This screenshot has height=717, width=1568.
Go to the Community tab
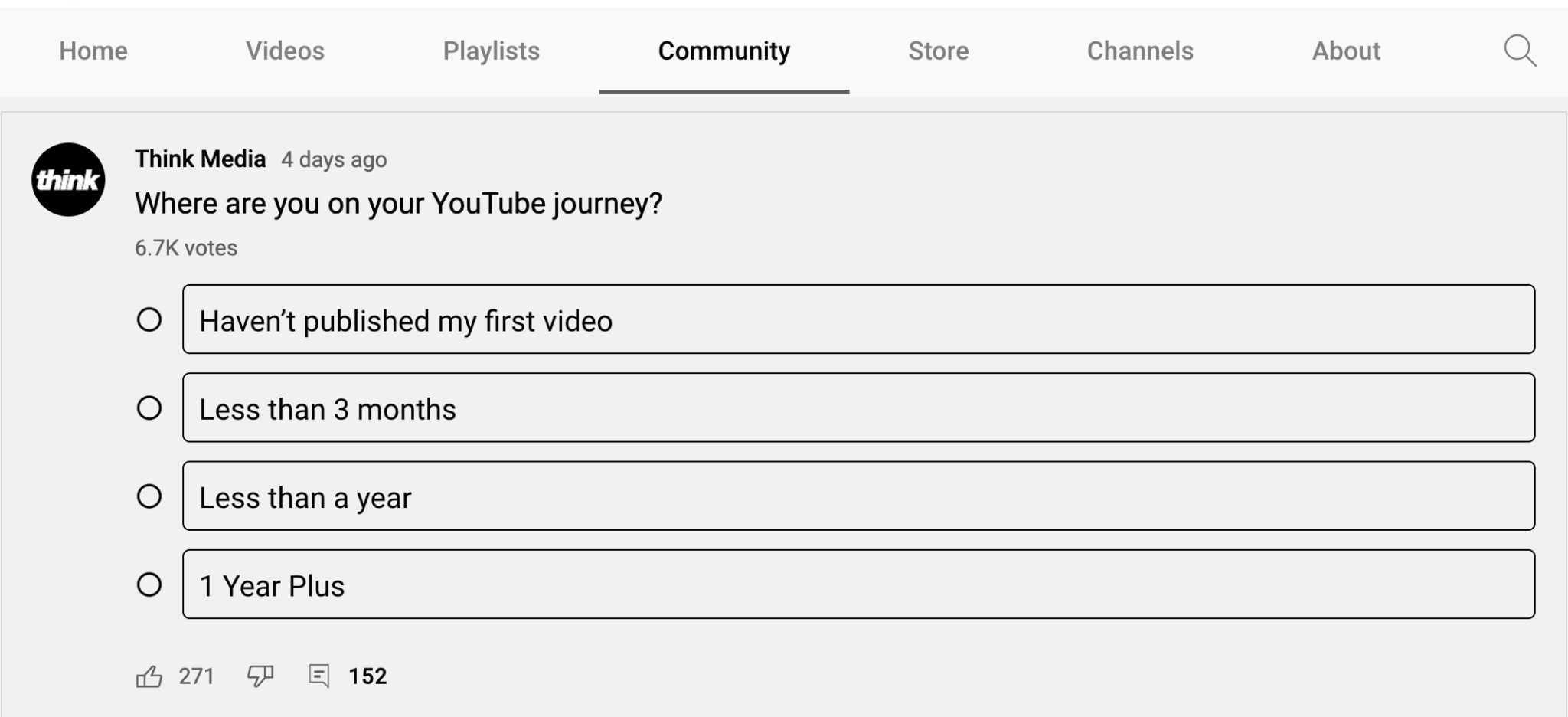click(x=724, y=51)
